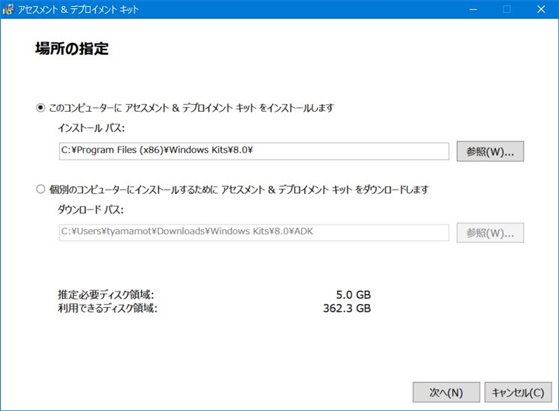The width and height of the screenshot is (559, 411).
Task: Click the install path text field
Action: click(x=254, y=151)
